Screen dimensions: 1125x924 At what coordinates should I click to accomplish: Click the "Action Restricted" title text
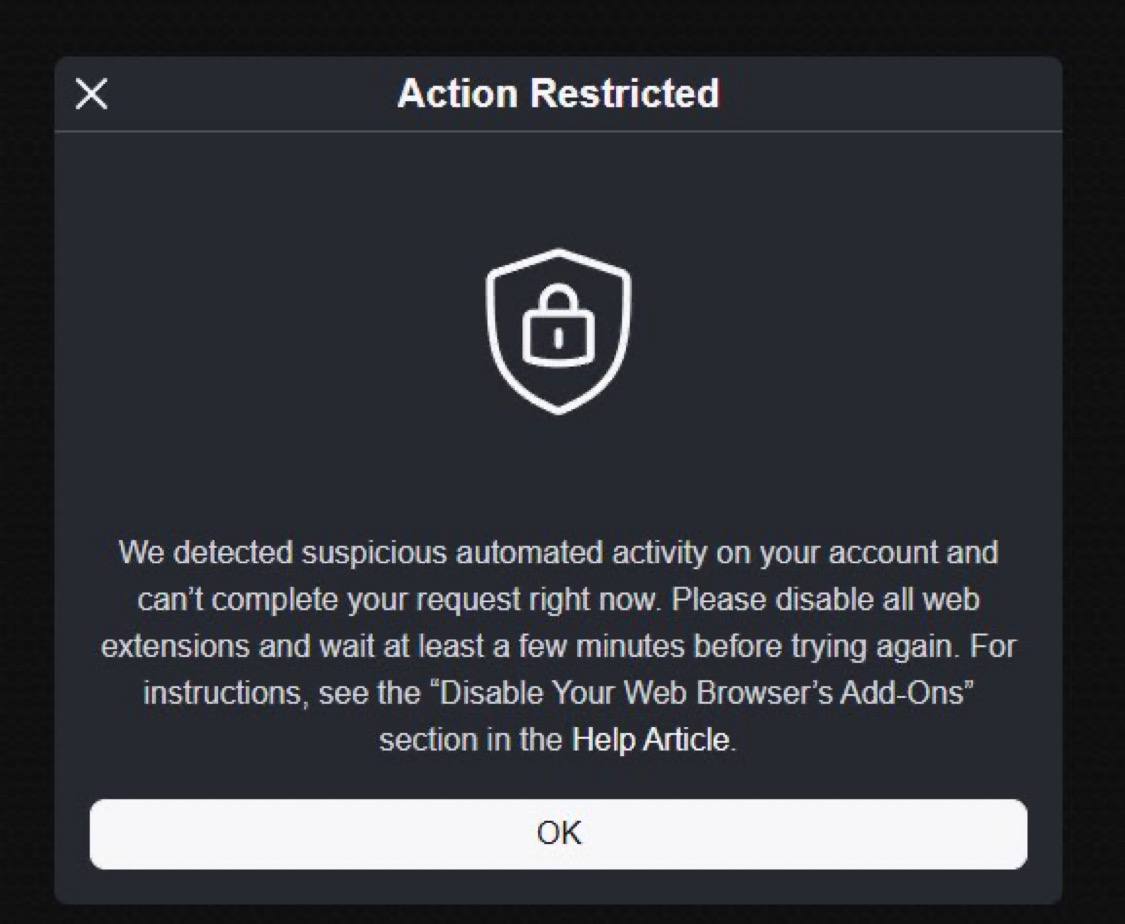[x=558, y=94]
